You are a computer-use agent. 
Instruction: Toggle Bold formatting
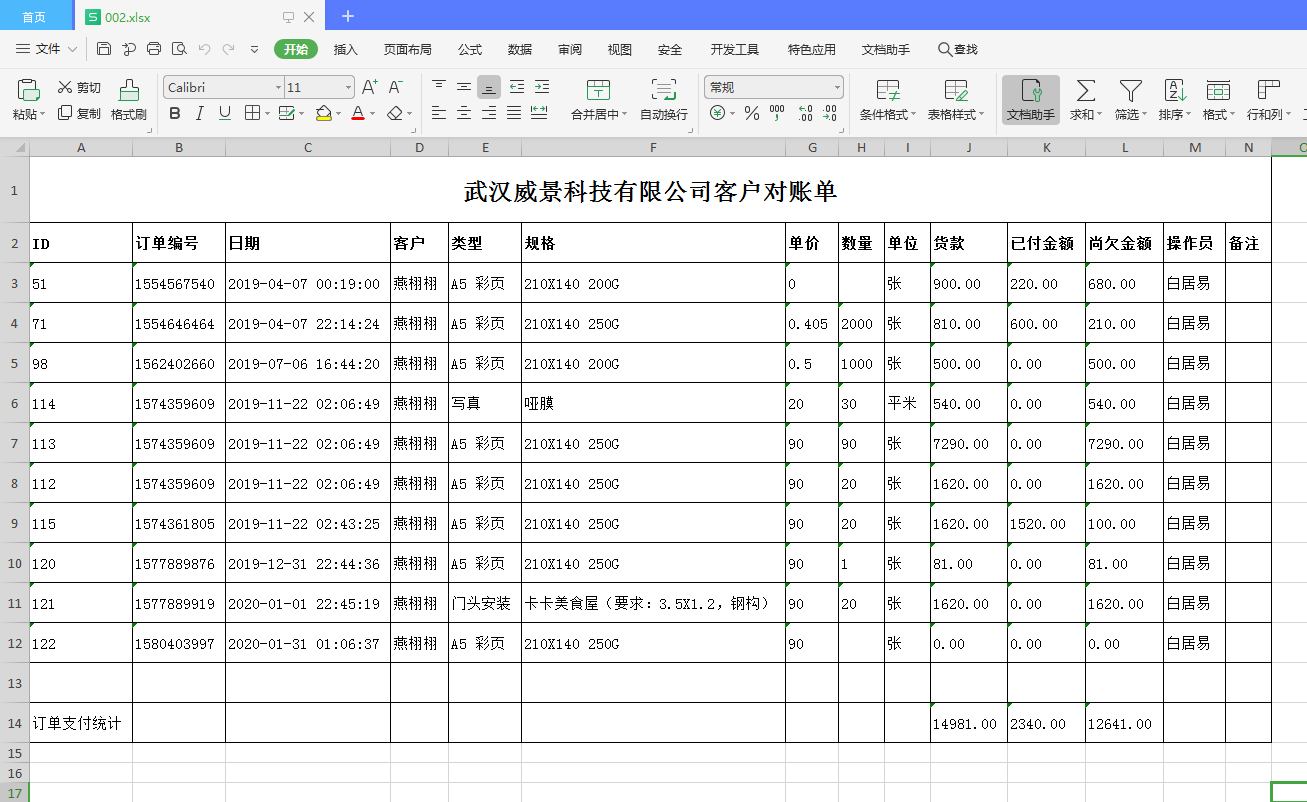(175, 114)
